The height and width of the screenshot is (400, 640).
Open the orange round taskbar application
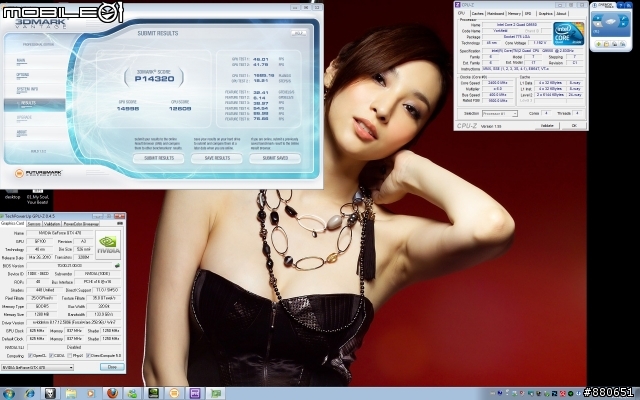pyautogui.click(x=174, y=393)
